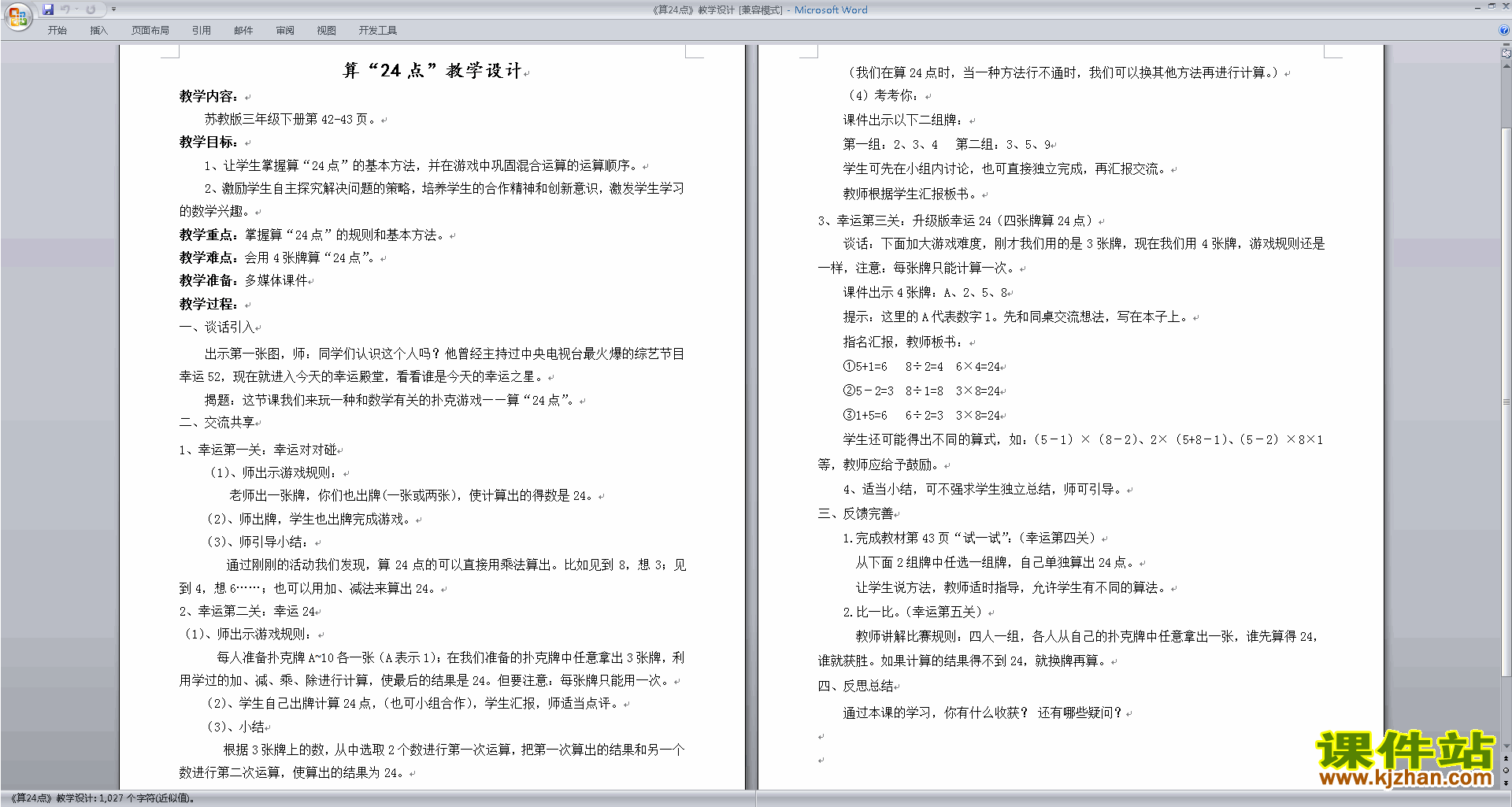Open the 开始 ribbon tab
1512x807 pixels.
[x=57, y=31]
